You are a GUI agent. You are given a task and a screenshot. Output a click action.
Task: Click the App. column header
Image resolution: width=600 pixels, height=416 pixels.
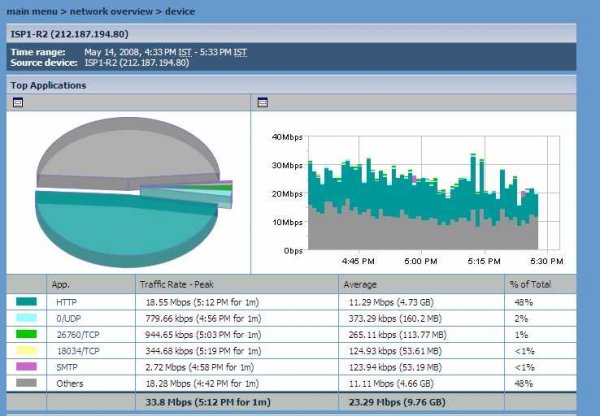pyautogui.click(x=60, y=284)
